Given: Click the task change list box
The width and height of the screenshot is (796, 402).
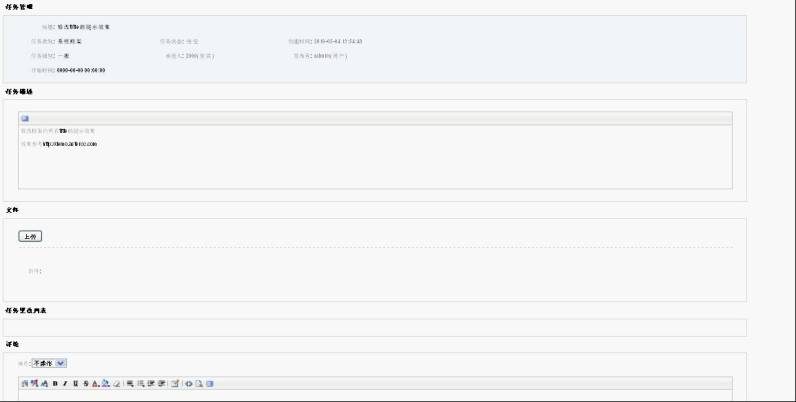Looking at the screenshot, I should click(375, 327).
